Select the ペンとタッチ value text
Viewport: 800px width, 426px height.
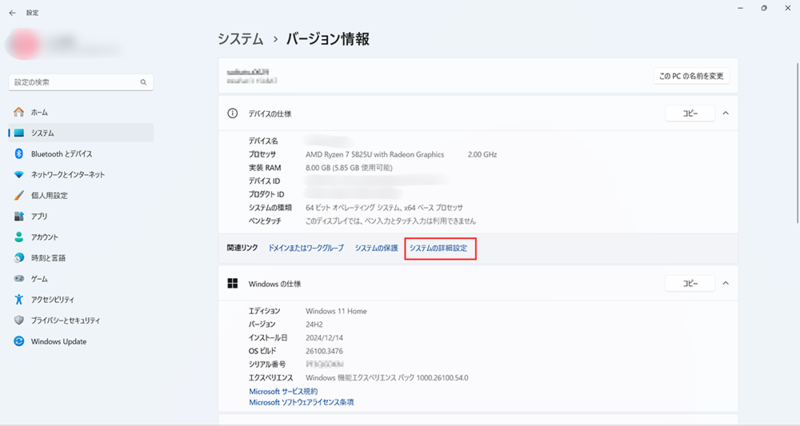[x=391, y=221]
